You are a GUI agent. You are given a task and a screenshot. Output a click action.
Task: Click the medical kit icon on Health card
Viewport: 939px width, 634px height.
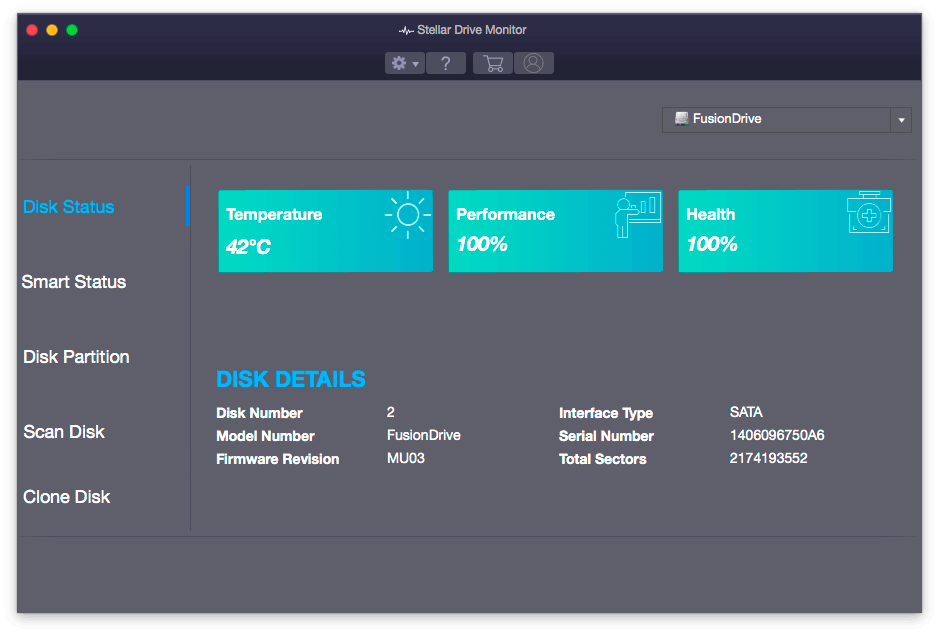pyautogui.click(x=868, y=213)
